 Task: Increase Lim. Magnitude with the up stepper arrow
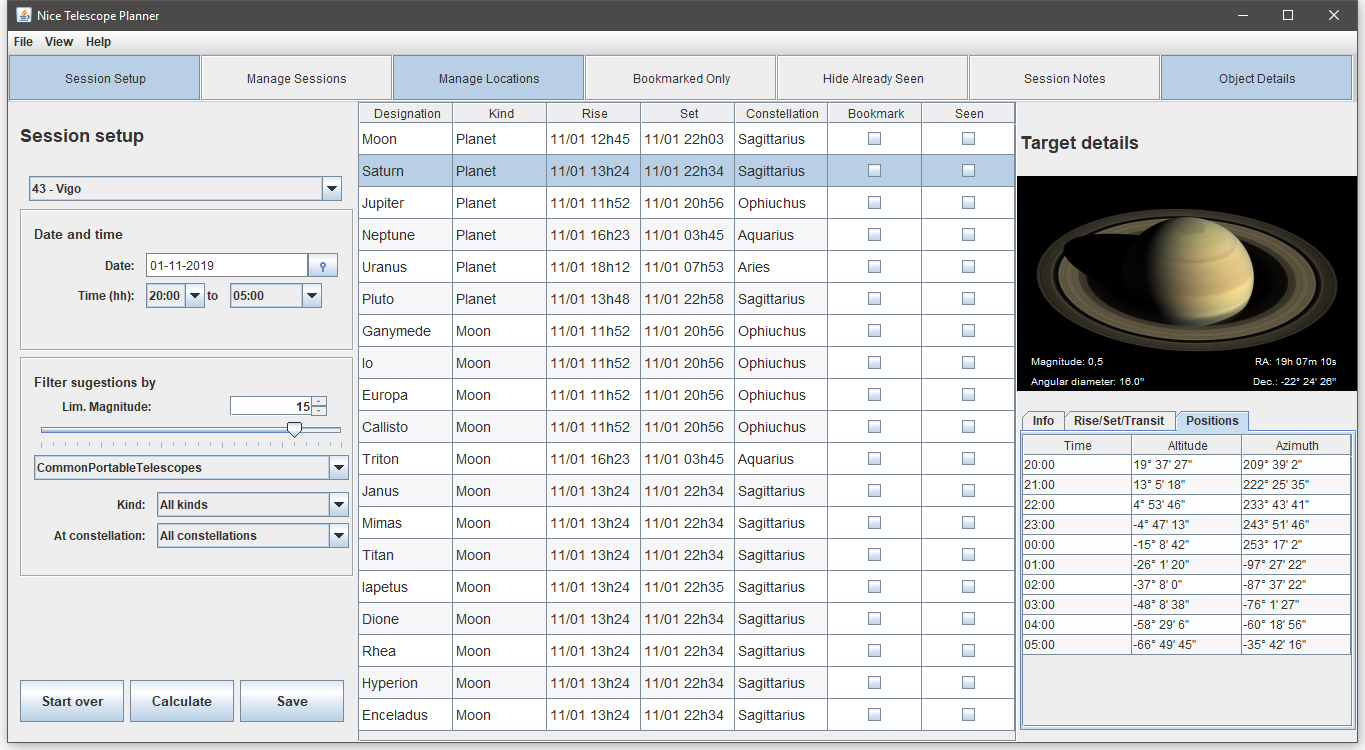pos(318,400)
